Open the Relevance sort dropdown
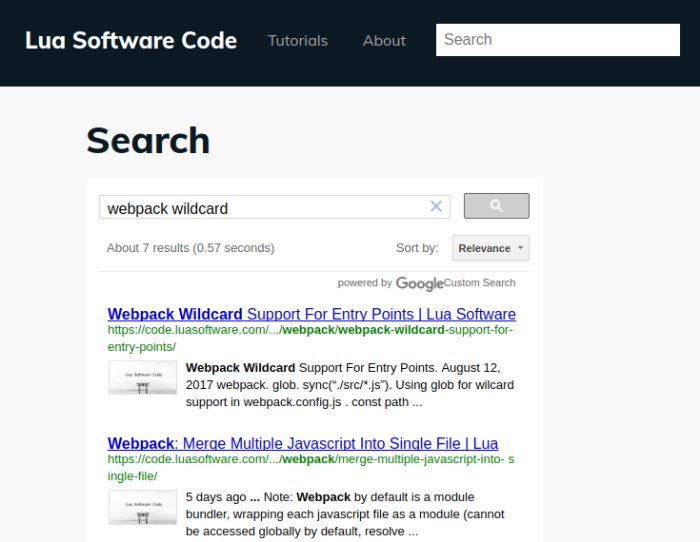This screenshot has width=700, height=542. coord(491,248)
